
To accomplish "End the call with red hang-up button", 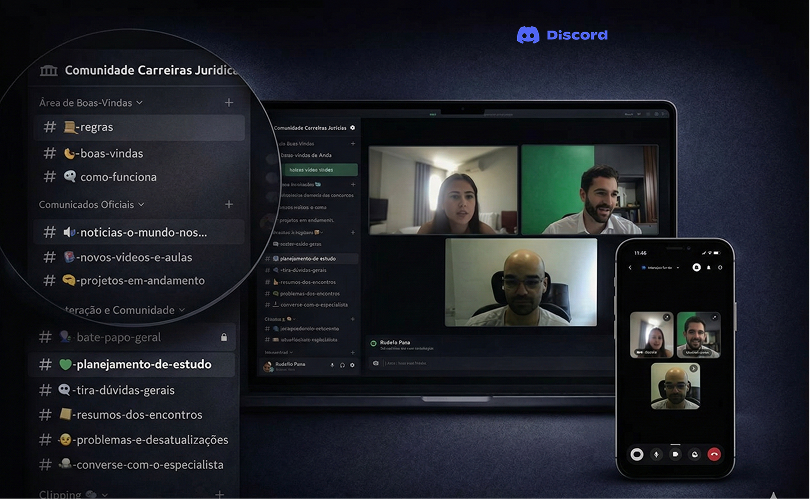I will coord(714,453).
